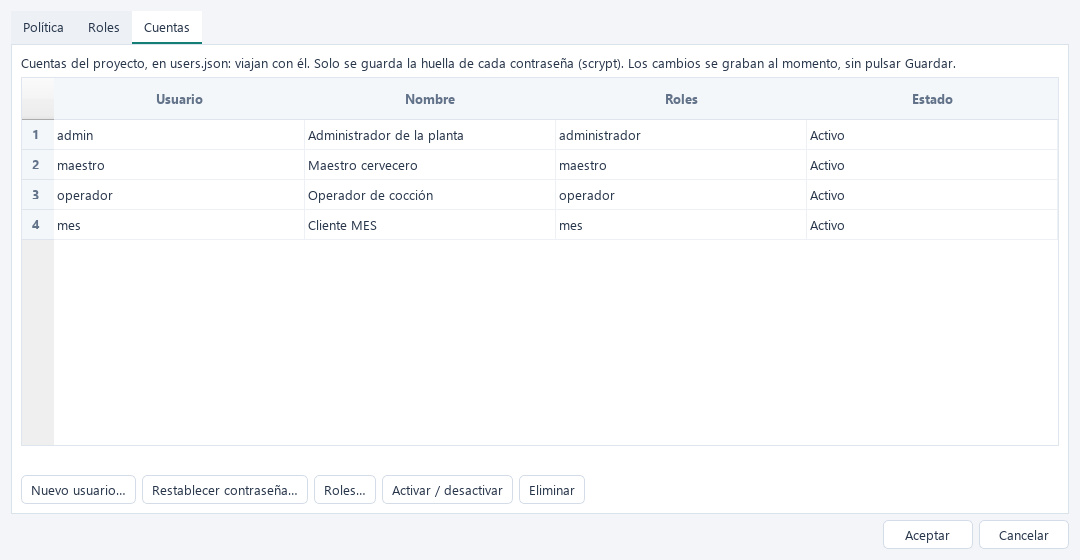Select row header number 2
This screenshot has height=560, width=1080.
click(x=37, y=165)
